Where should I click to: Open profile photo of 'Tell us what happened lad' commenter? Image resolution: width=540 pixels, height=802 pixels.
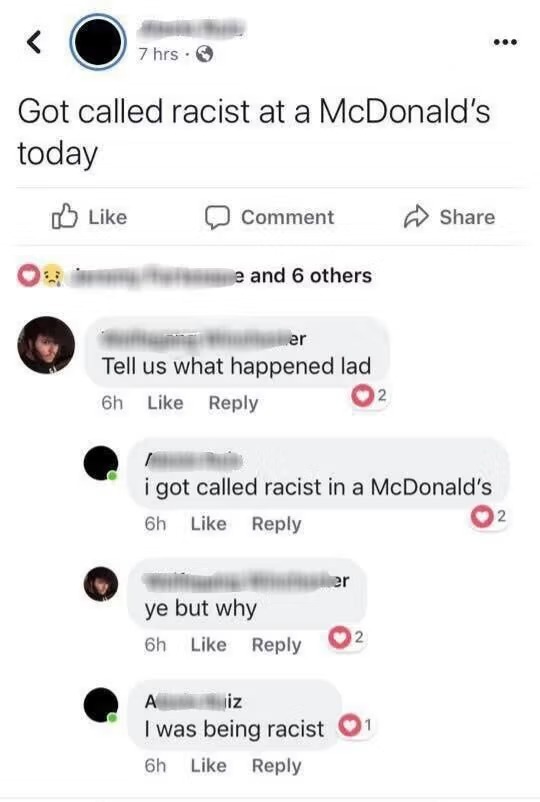(46, 345)
